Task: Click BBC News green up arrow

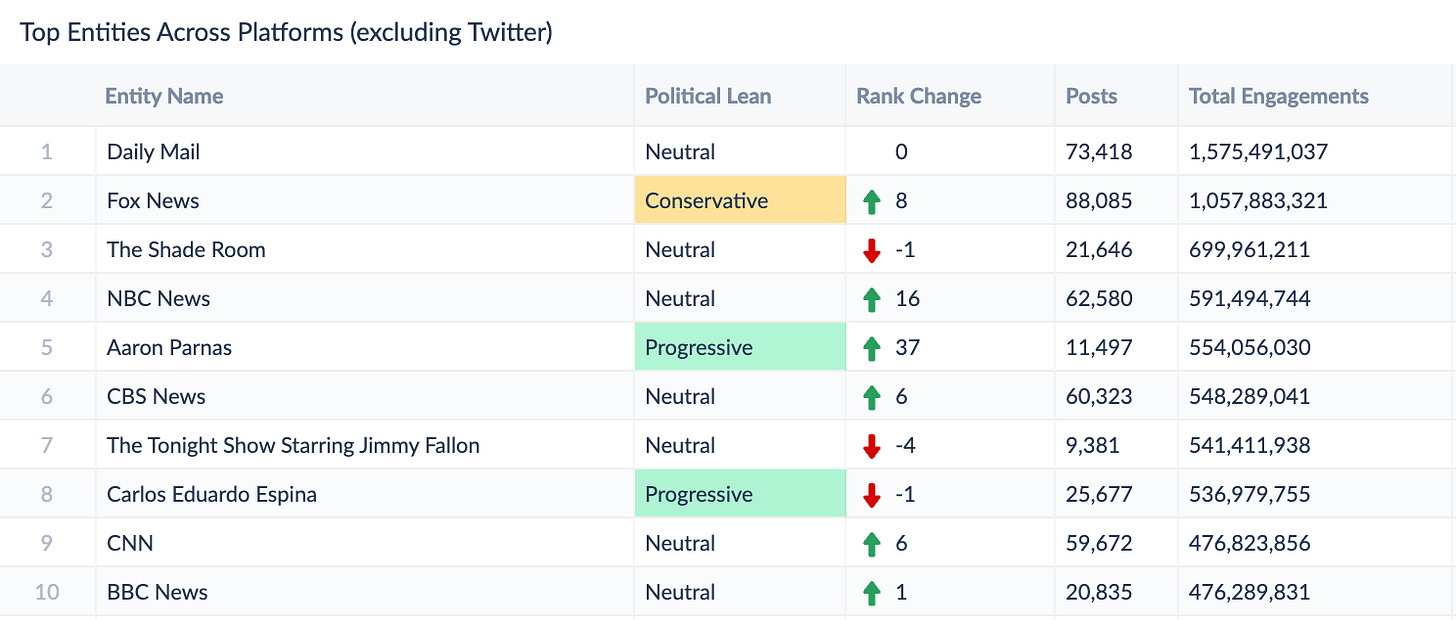Action: click(x=871, y=593)
